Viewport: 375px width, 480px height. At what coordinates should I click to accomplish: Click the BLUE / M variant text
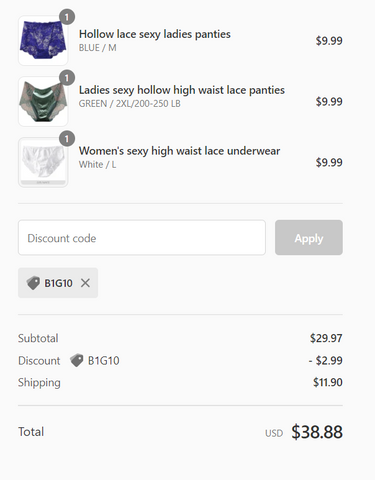[x=98, y=48]
